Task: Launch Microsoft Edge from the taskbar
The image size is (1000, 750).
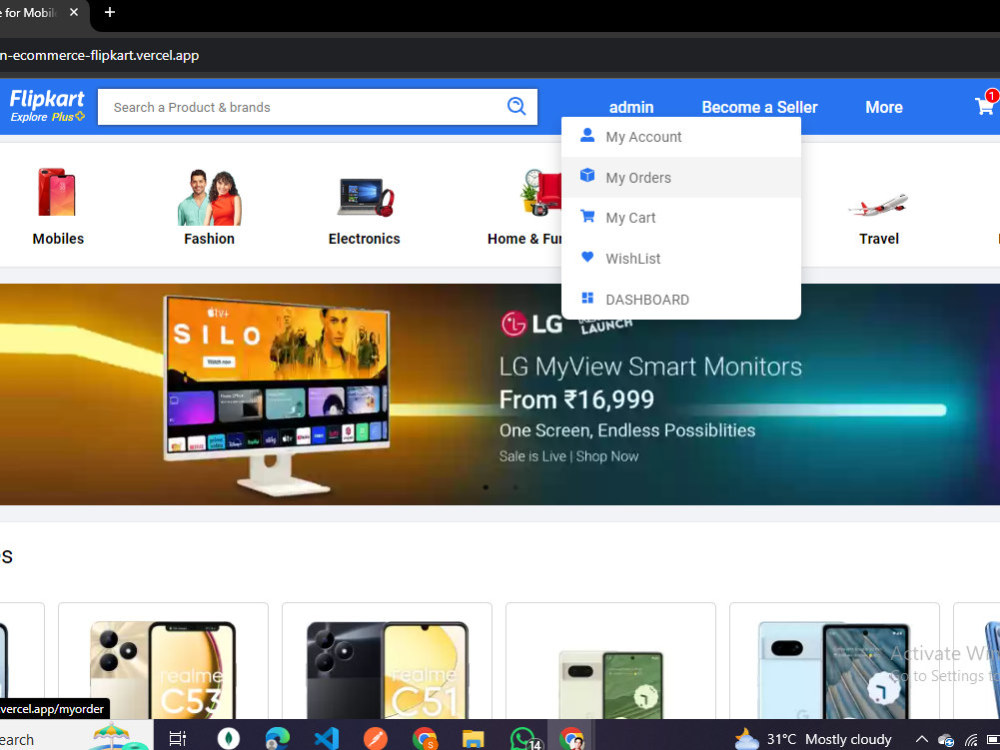Action: tap(277, 739)
